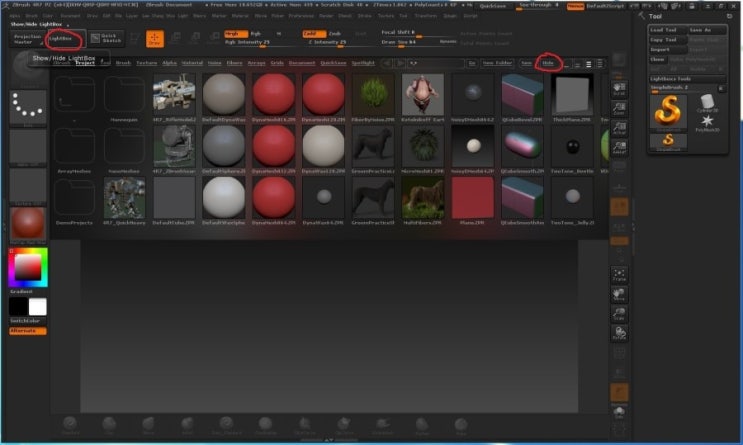The height and width of the screenshot is (445, 743).
Task: Click the AAHalf icon on right shelf
Action: (619, 148)
